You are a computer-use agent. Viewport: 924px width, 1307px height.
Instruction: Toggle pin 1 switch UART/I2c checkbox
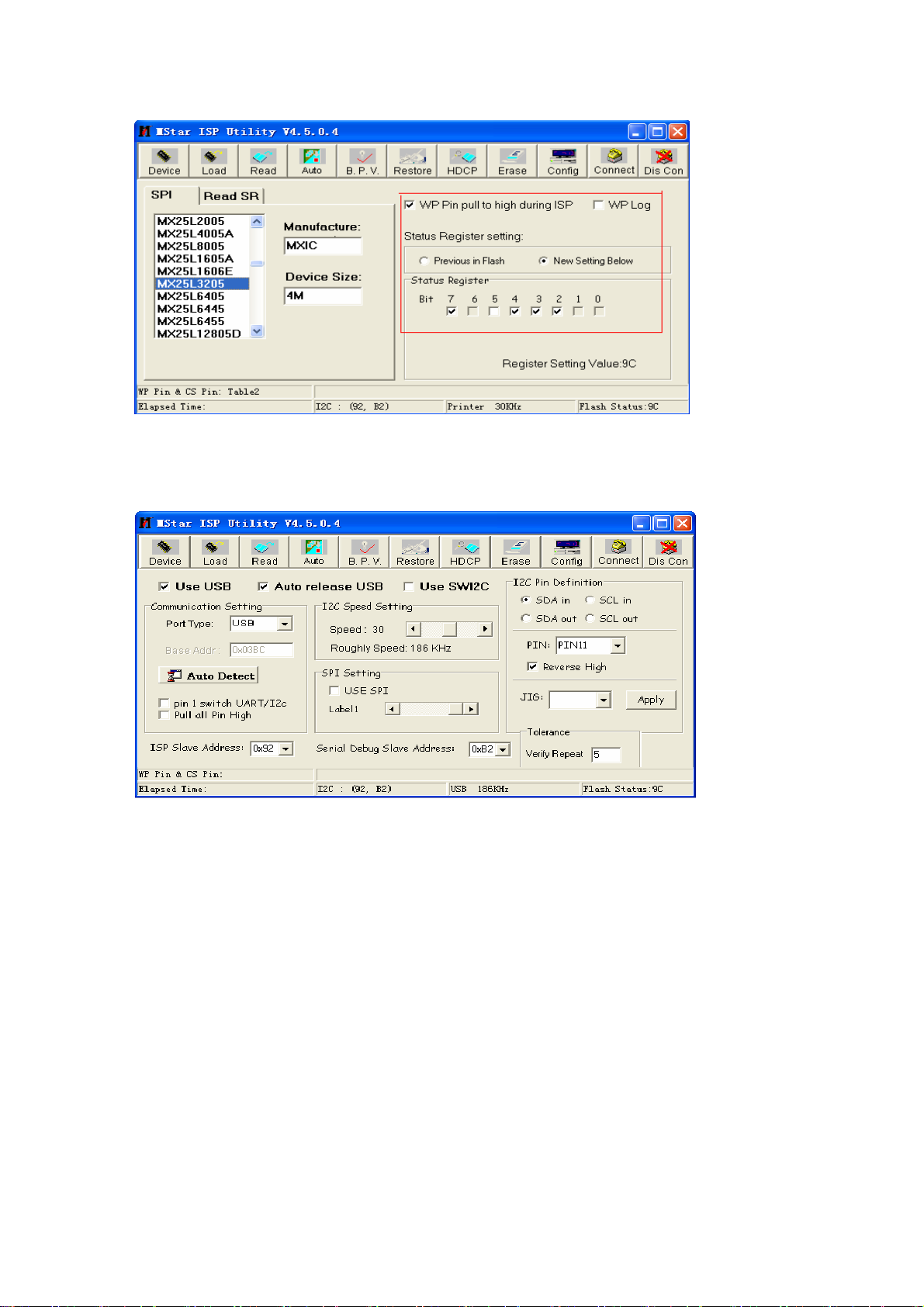(x=164, y=704)
